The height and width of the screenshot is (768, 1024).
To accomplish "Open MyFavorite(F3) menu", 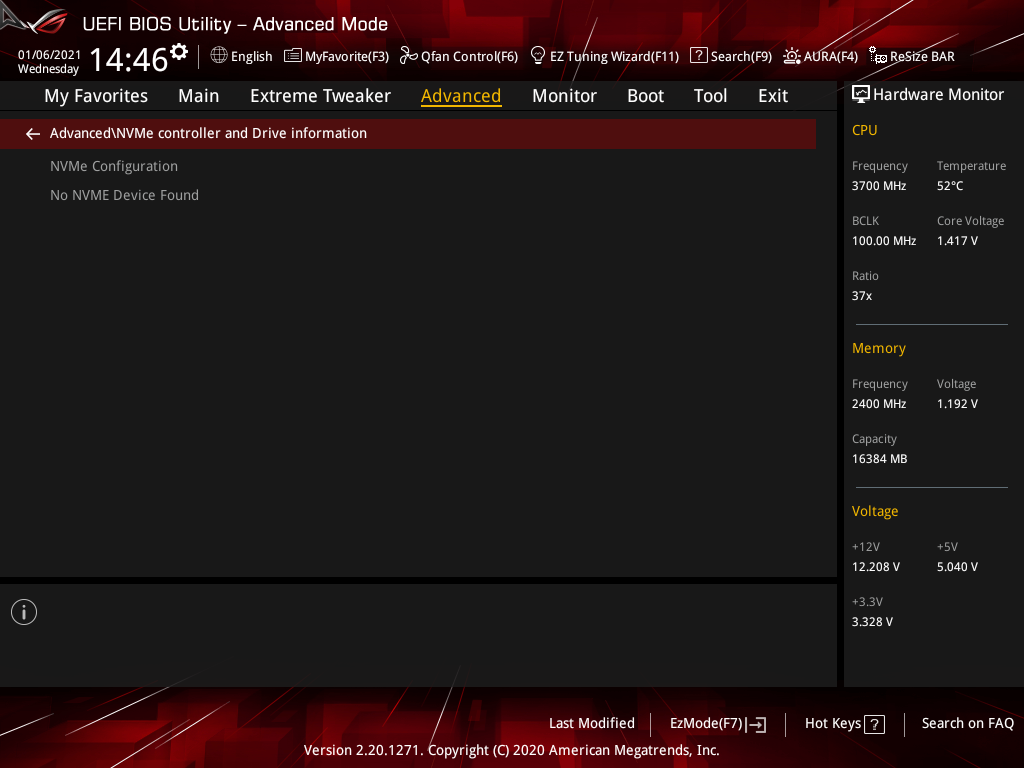I will click(x=347, y=57).
